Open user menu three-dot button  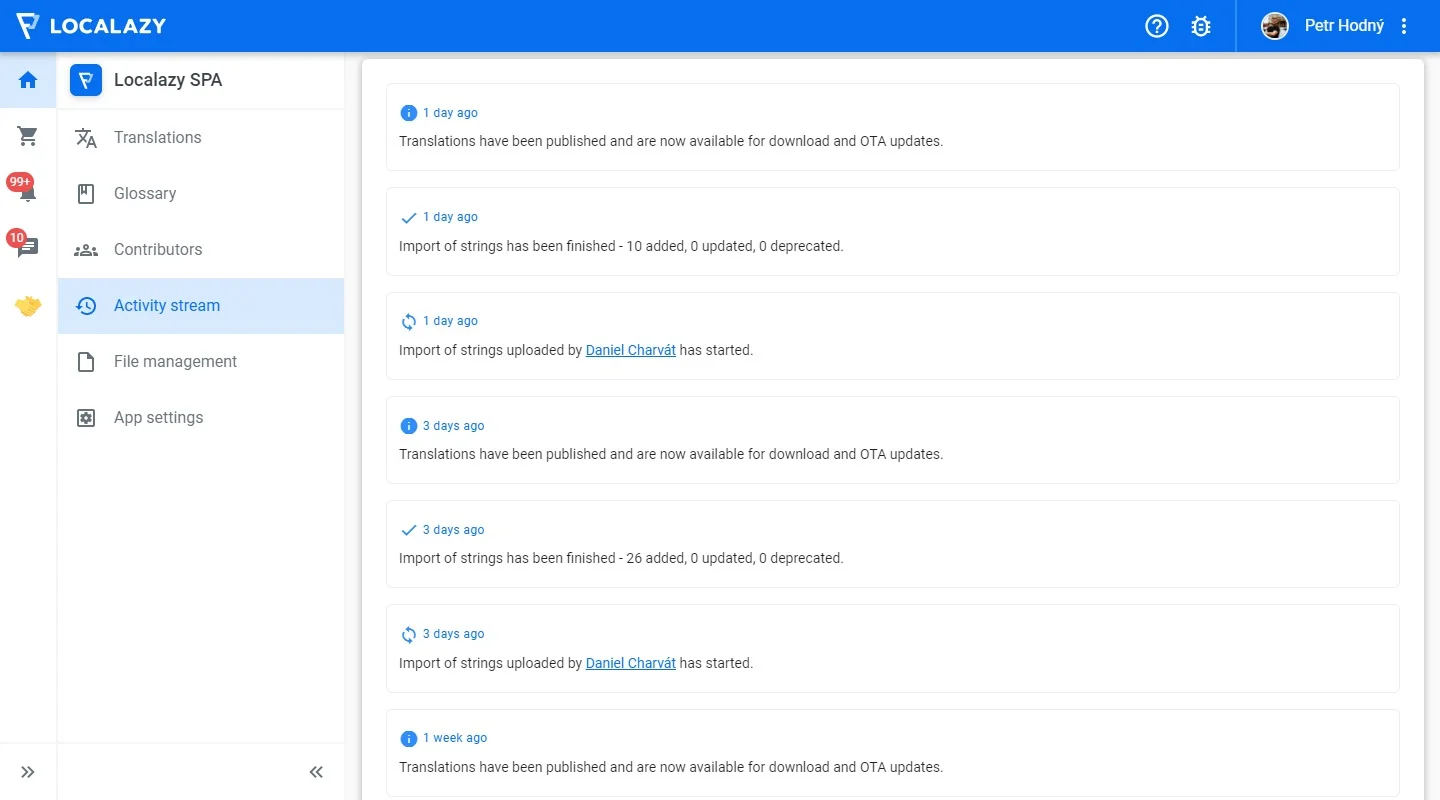[x=1404, y=26]
